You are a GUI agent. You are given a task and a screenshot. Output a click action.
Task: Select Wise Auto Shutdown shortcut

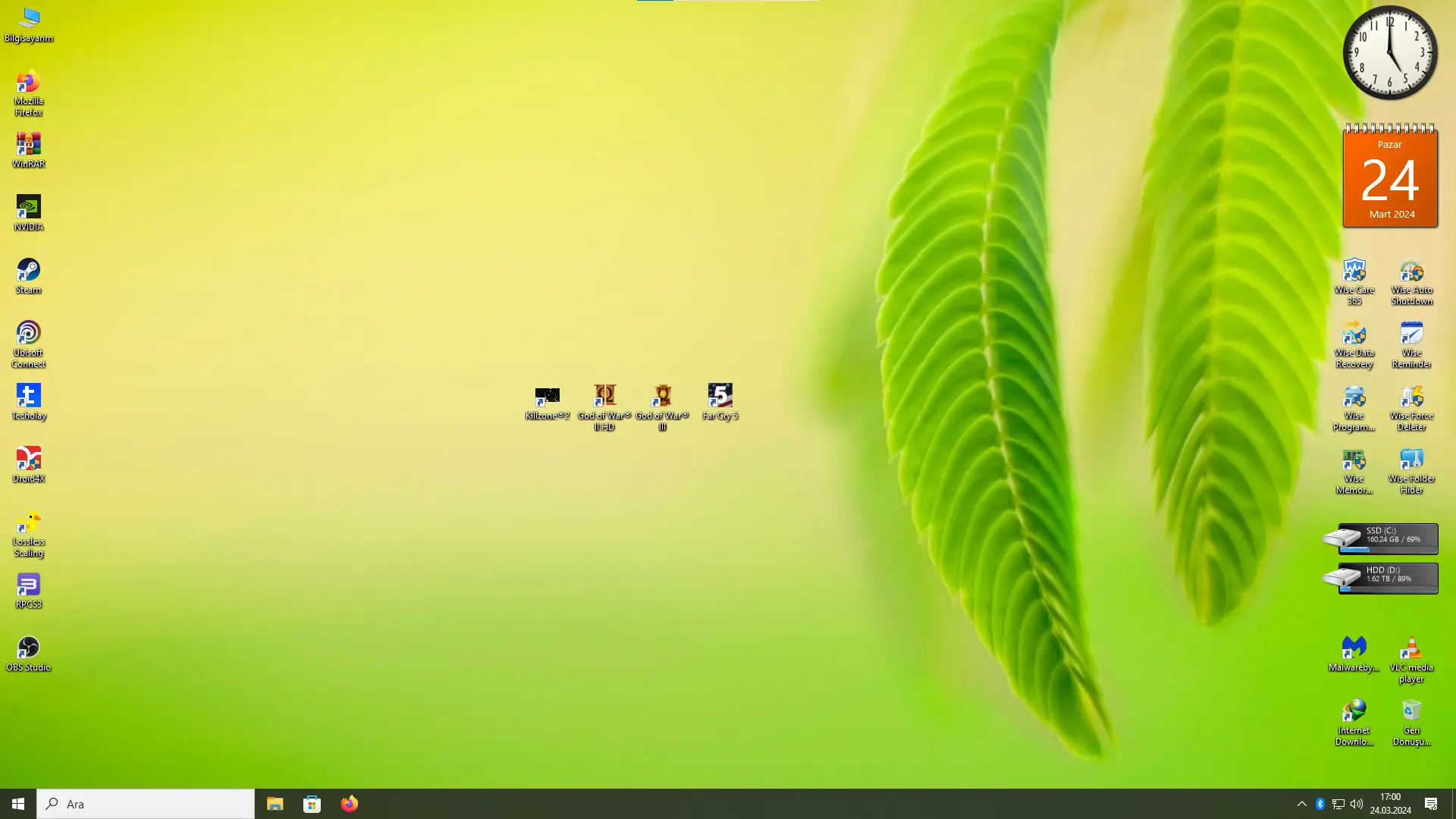point(1412,282)
